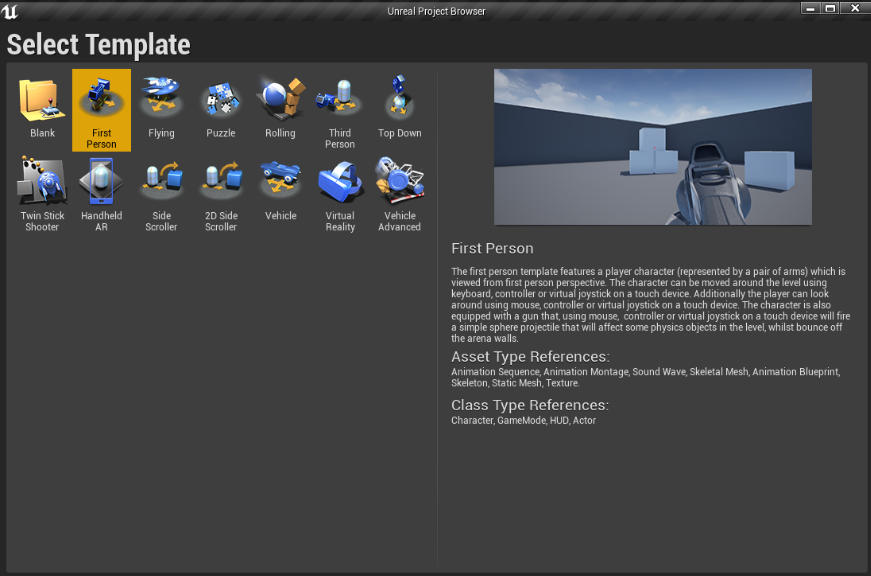Click the First Person preview image
The height and width of the screenshot is (576, 871).
coord(652,147)
